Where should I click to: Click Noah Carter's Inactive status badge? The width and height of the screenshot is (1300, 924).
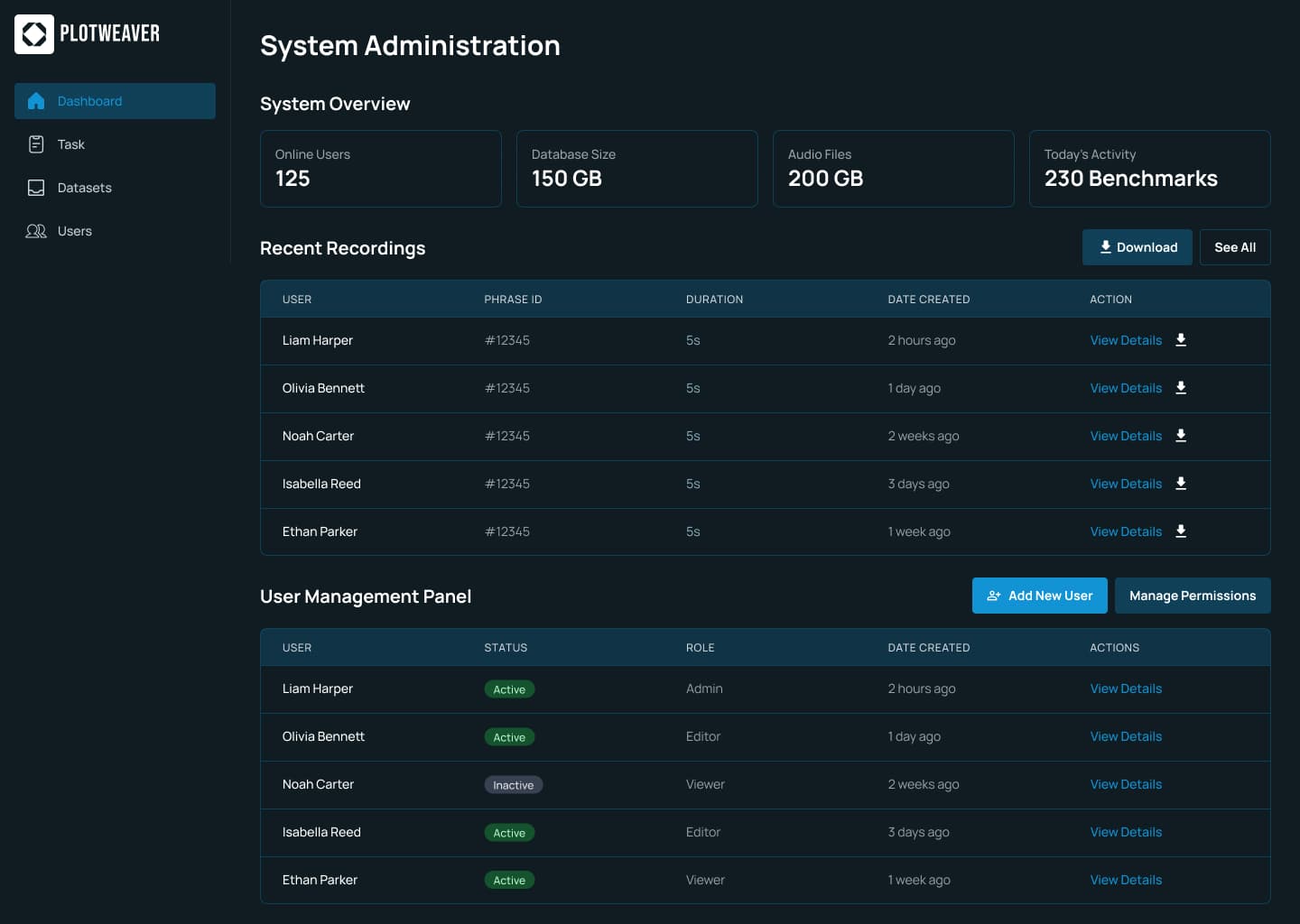pos(514,785)
